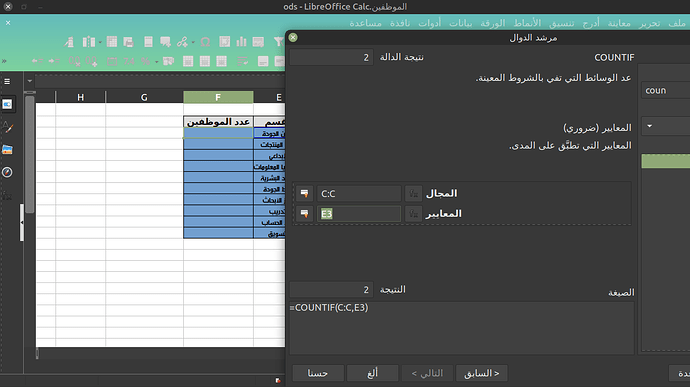Select column header G
The width and height of the screenshot is (690, 387).
(x=144, y=97)
